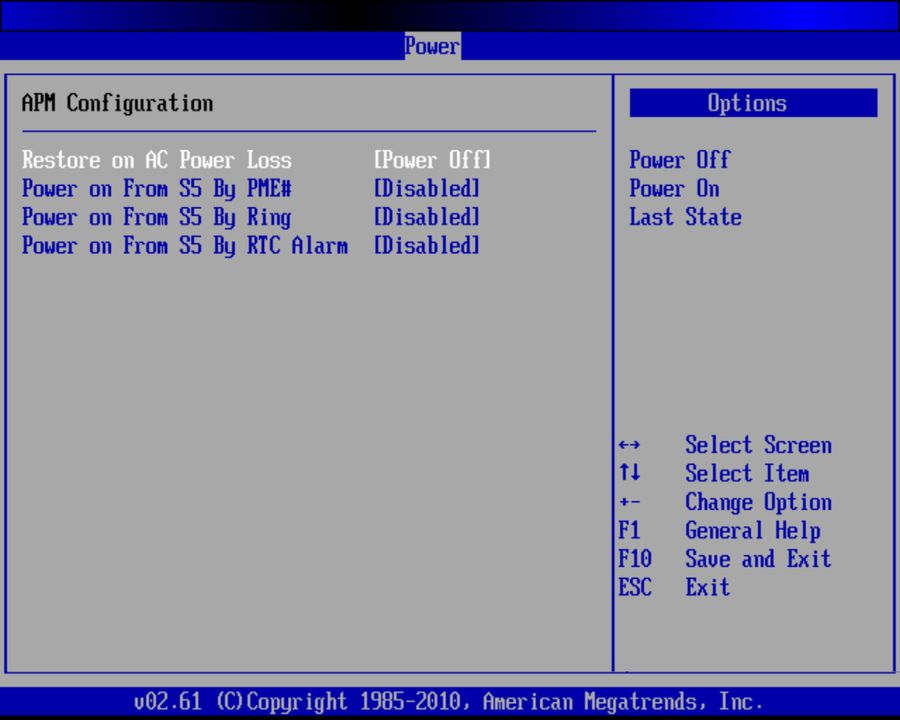The image size is (900, 720).
Task: Choose Power On from the Options list
Action: point(674,188)
